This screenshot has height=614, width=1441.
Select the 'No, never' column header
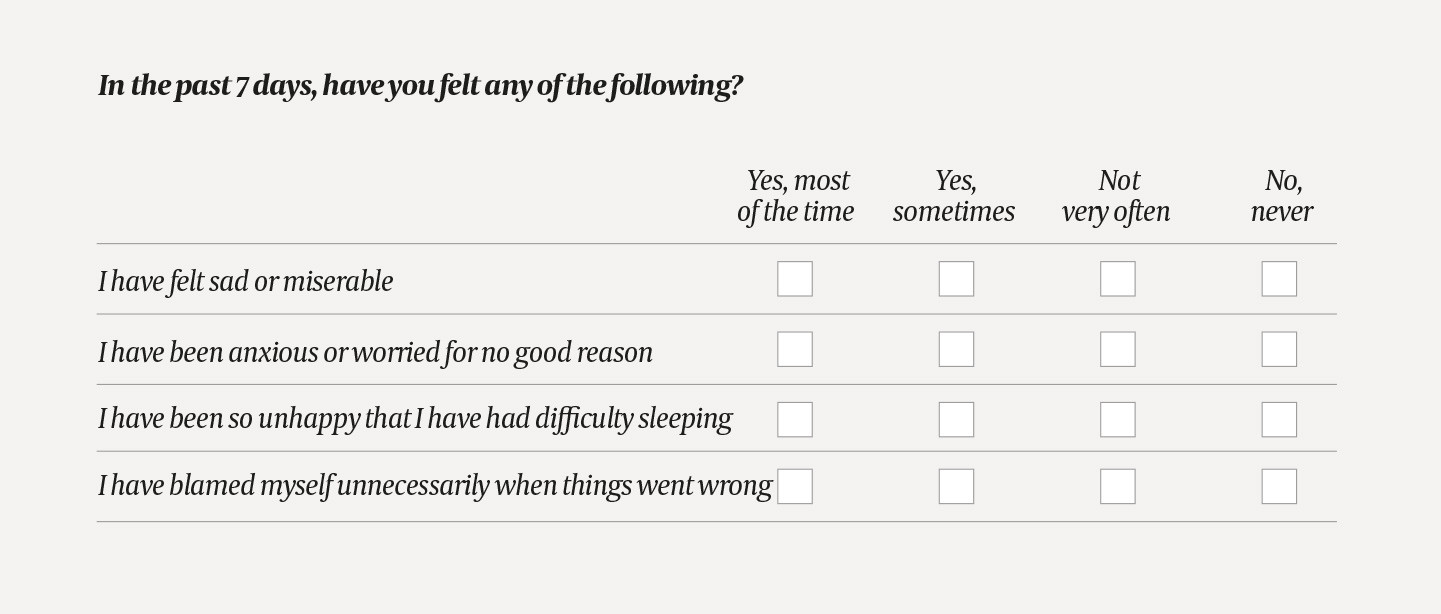1281,196
